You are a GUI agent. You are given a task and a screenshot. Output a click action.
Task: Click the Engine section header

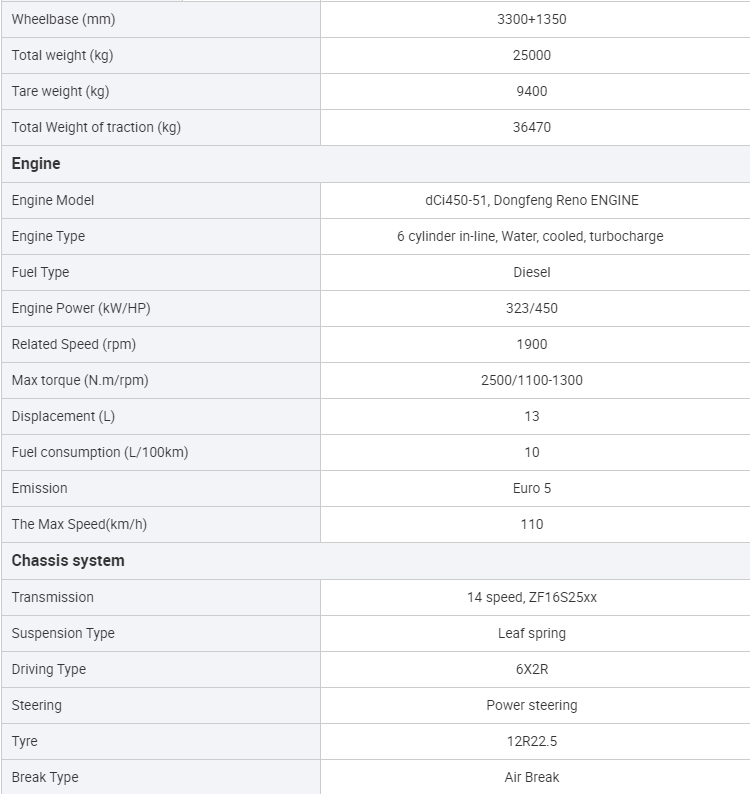(375, 164)
